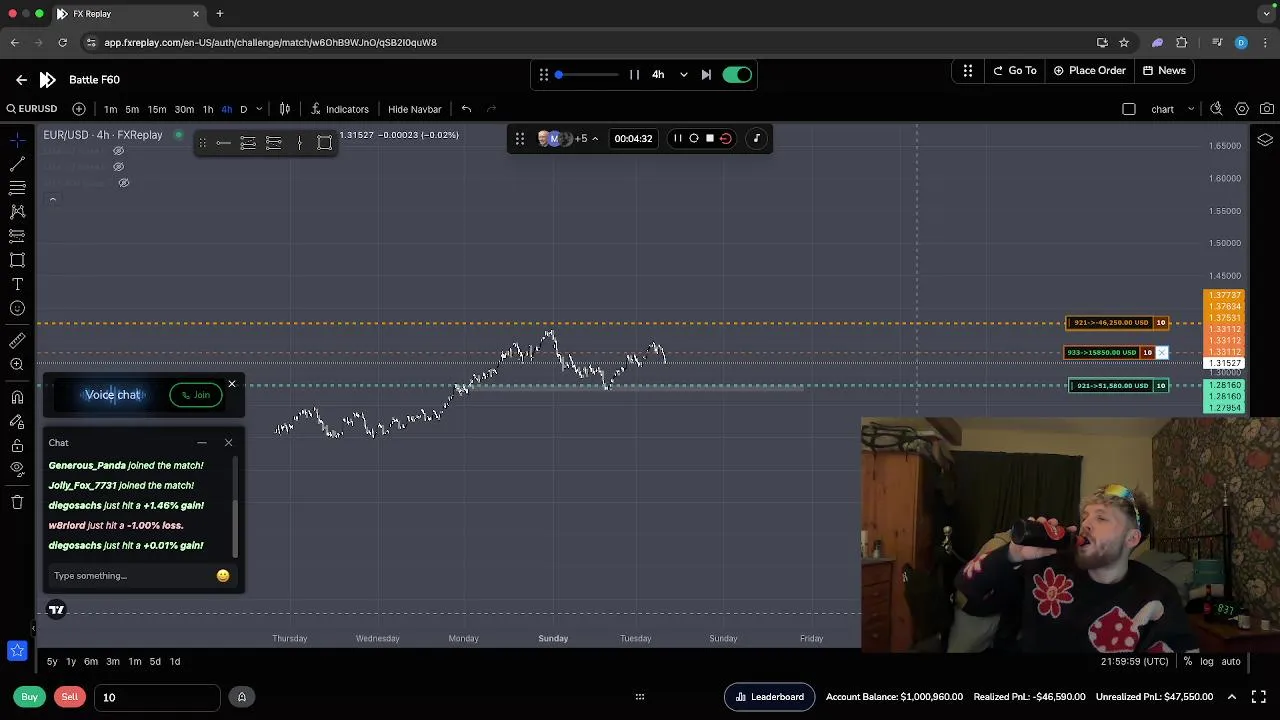The height and width of the screenshot is (720, 1280).
Task: Toggle visibility of third indicator eye
Action: (x=124, y=183)
